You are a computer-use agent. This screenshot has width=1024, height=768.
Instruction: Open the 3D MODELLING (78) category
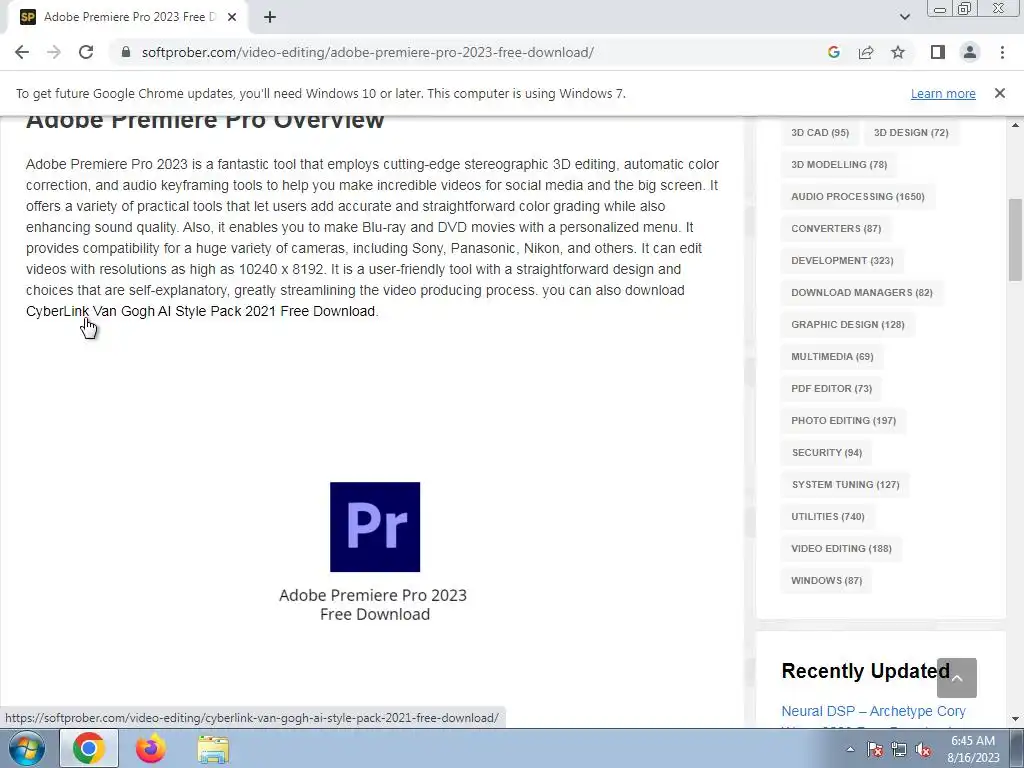point(839,165)
